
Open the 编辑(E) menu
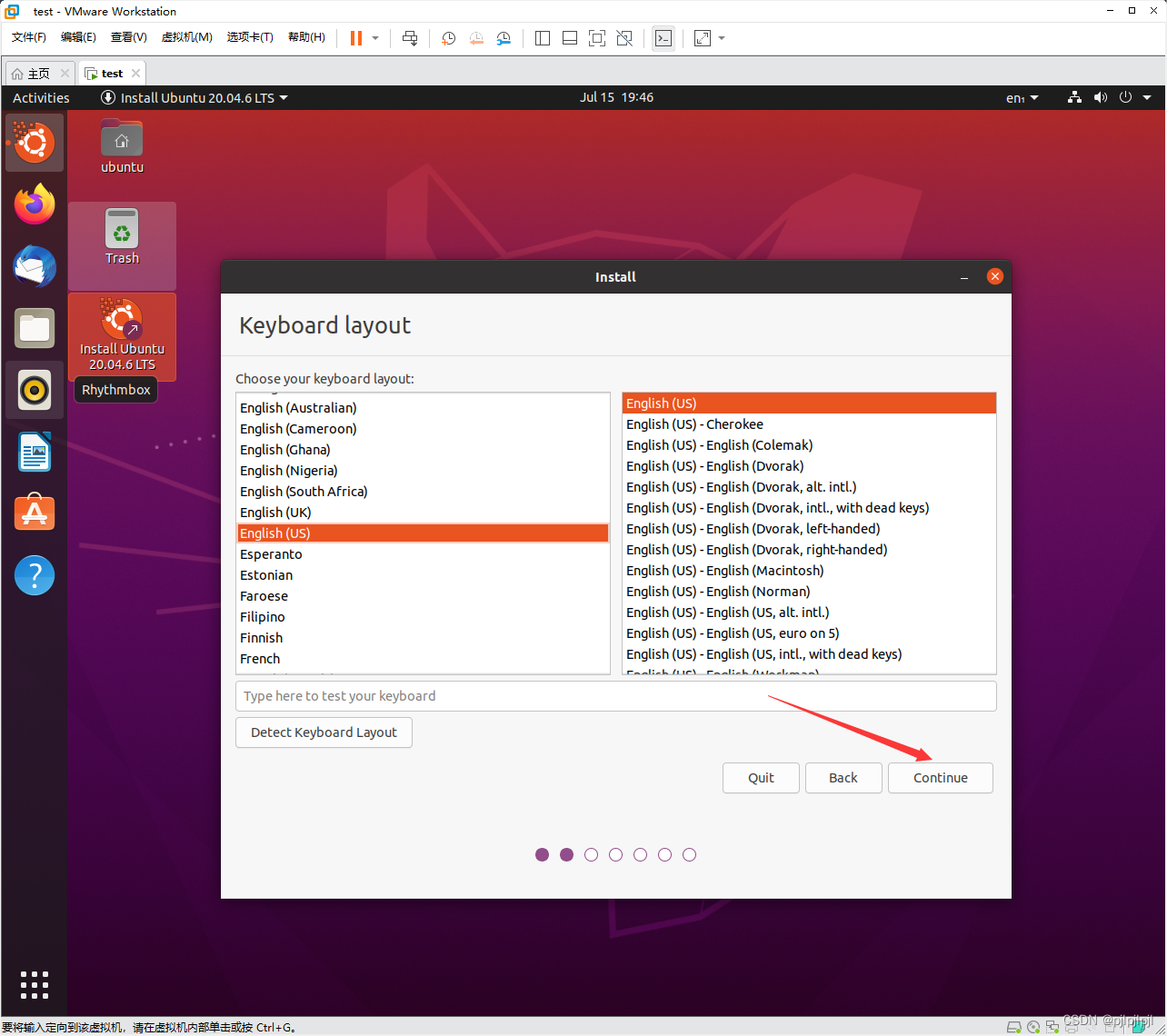[78, 37]
